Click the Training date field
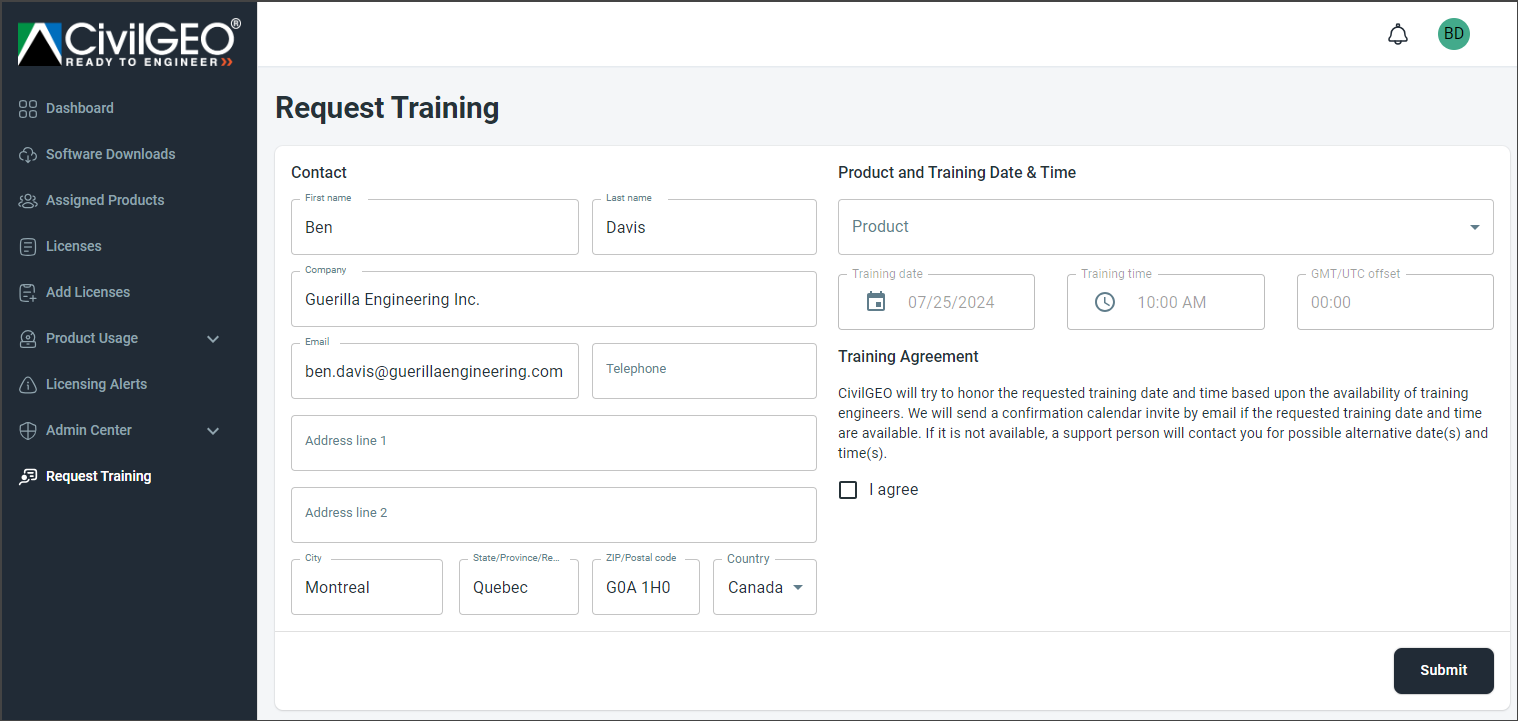 [936, 302]
